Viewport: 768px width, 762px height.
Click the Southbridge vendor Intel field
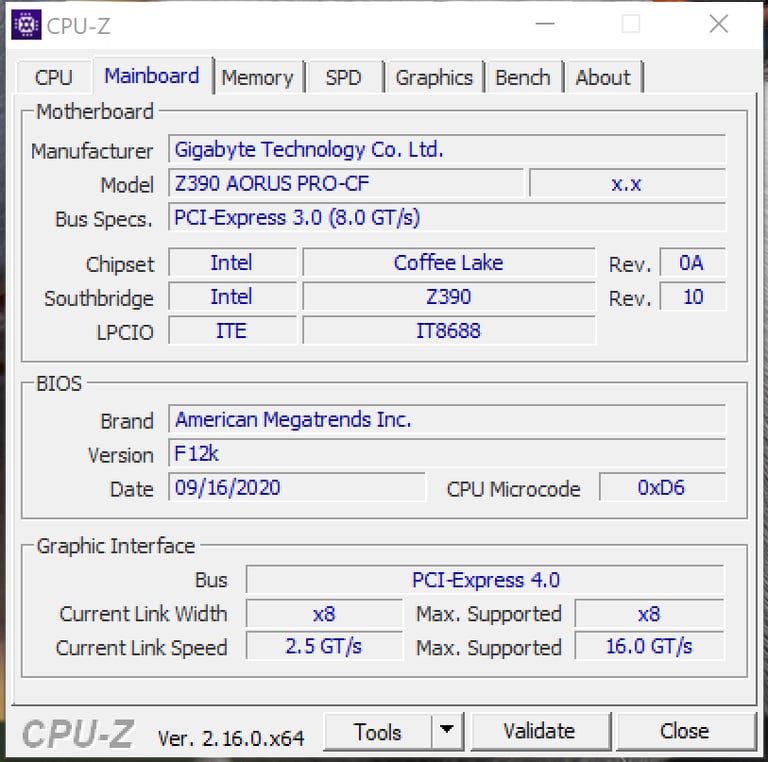[233, 296]
